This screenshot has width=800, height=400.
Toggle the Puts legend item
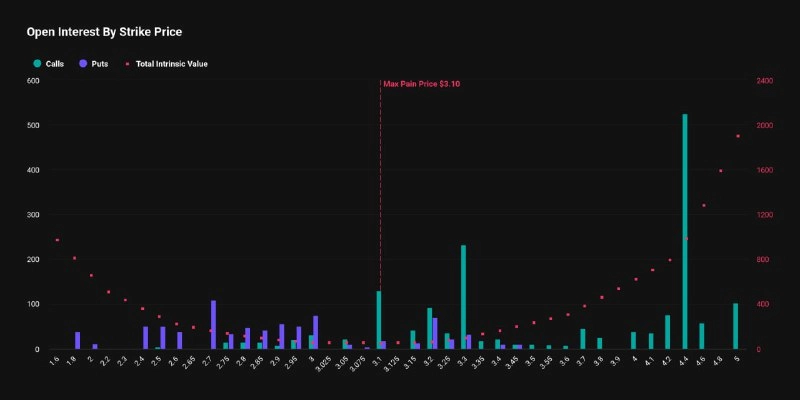tap(93, 64)
